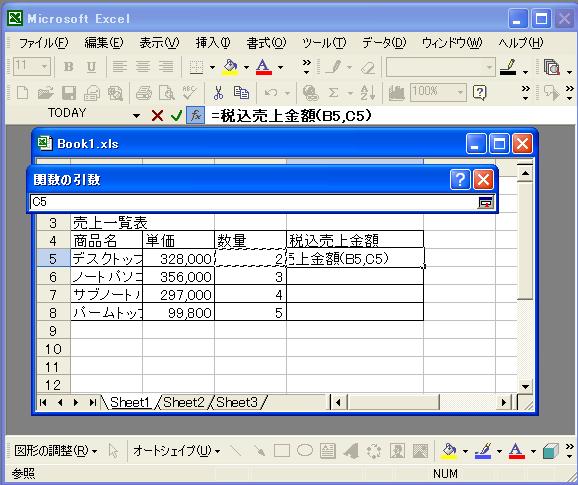Select row 8 header

[53, 313]
